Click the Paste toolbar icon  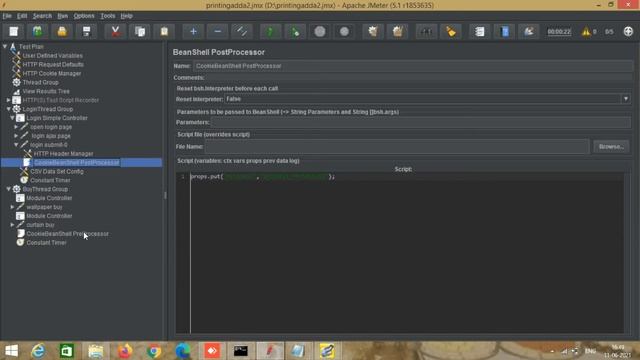pos(164,31)
